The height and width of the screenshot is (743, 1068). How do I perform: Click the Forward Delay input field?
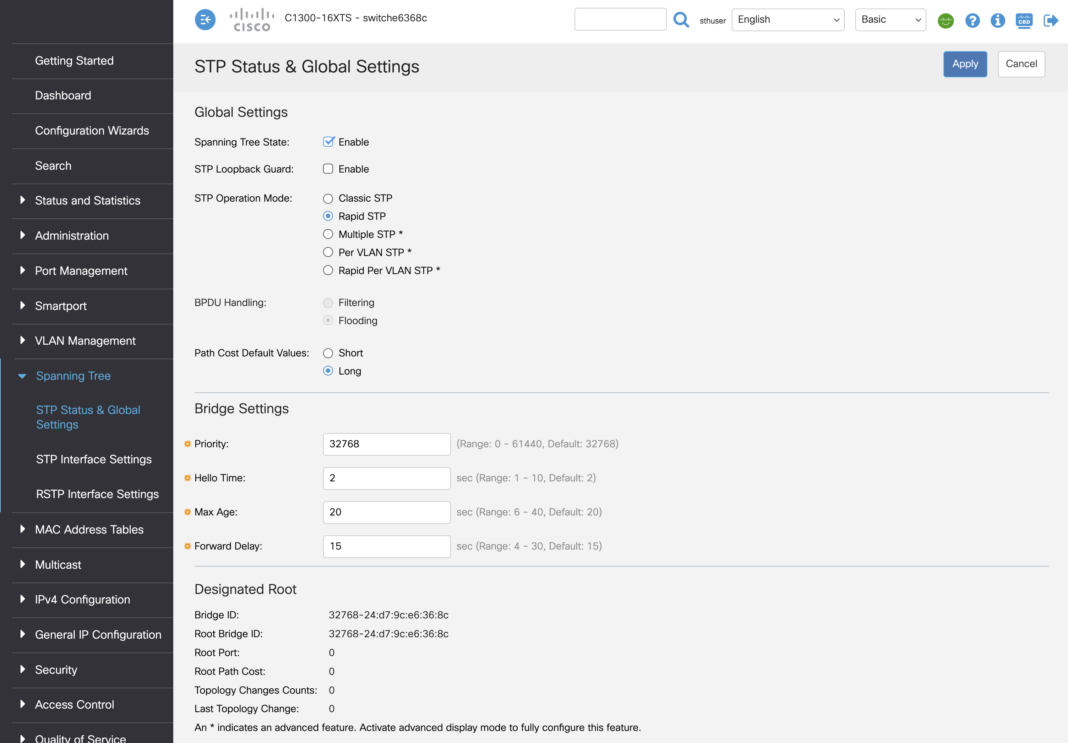(x=386, y=546)
